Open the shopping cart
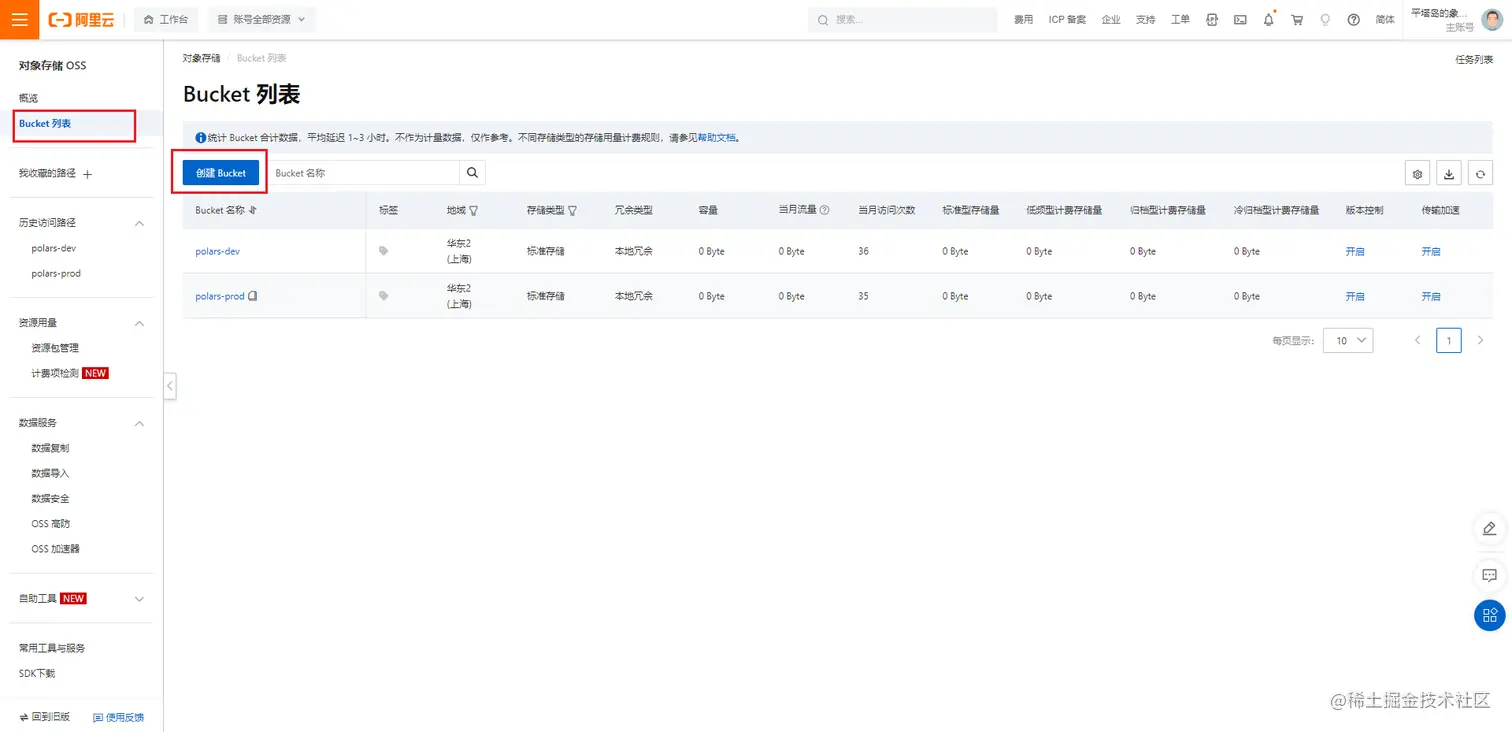Image resolution: width=1512 pixels, height=732 pixels. point(1297,20)
